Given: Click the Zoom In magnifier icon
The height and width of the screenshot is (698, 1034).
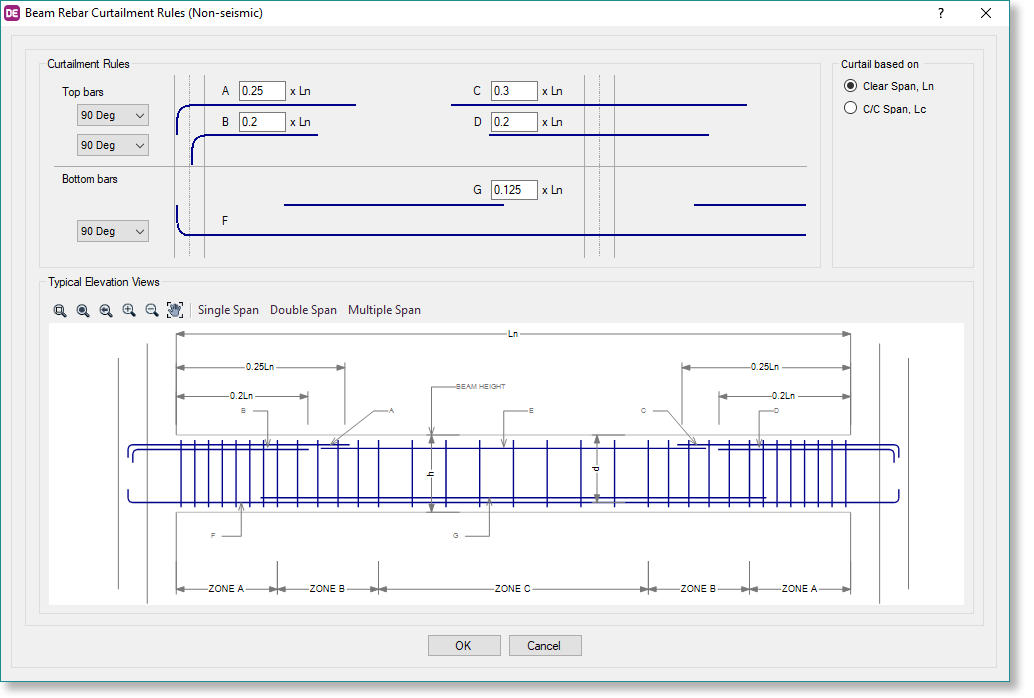Looking at the screenshot, I should click(129, 310).
